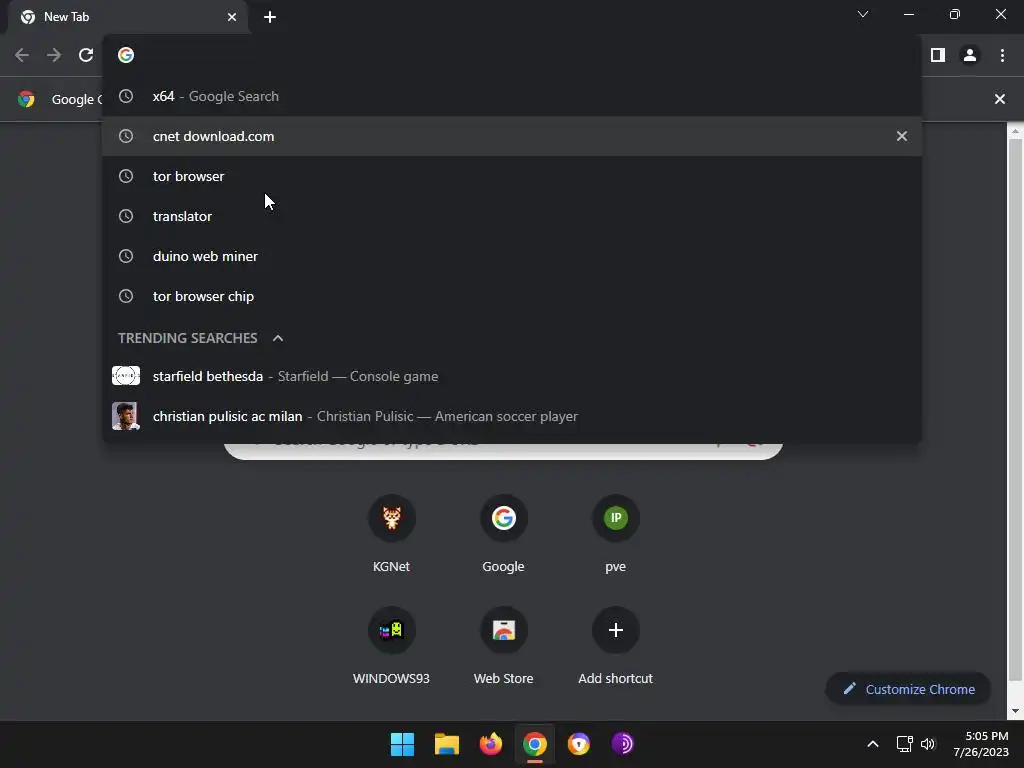Screen dimensions: 1024x768
Task: Click the network tray icon
Action: [x=904, y=744]
